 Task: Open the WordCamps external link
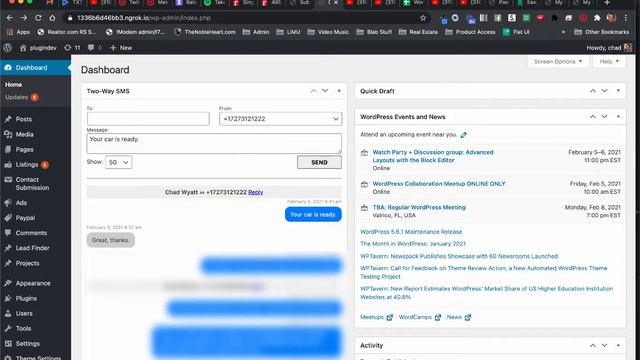point(420,317)
